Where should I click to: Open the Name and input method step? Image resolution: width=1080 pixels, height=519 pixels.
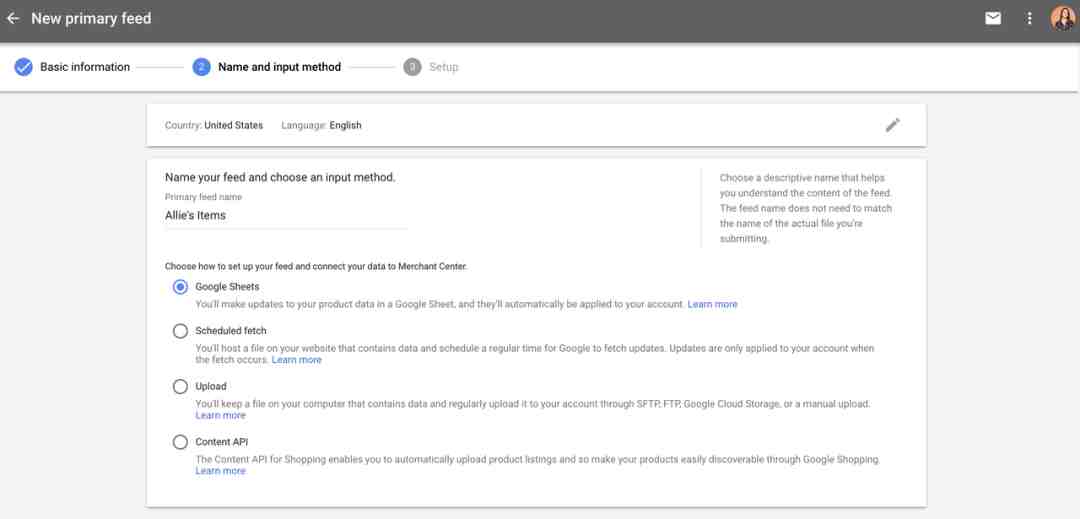click(x=279, y=67)
